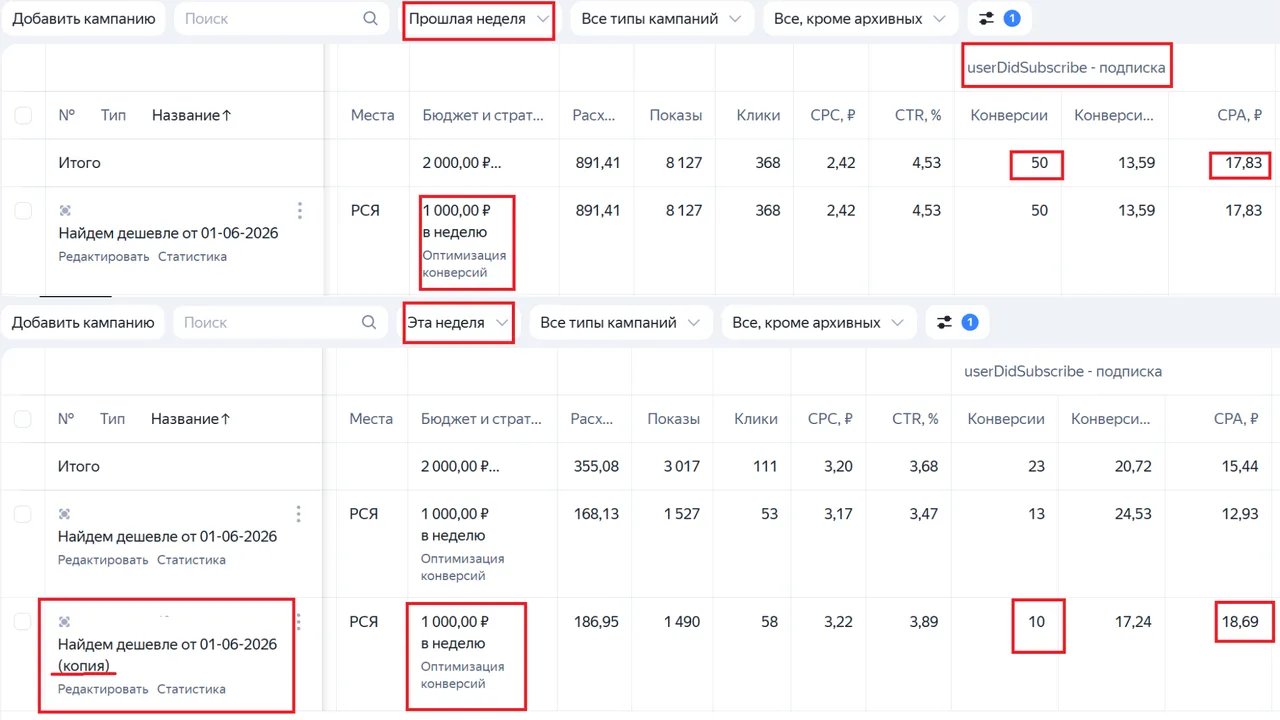Click 'Расх...' column header in the 'Прошлая неделя' table
Screen dimensions: 1280x720
595,115
